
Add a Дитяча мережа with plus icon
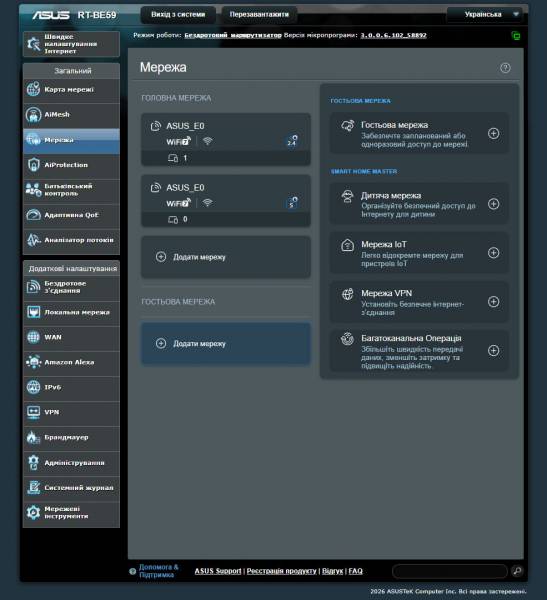pyautogui.click(x=493, y=204)
